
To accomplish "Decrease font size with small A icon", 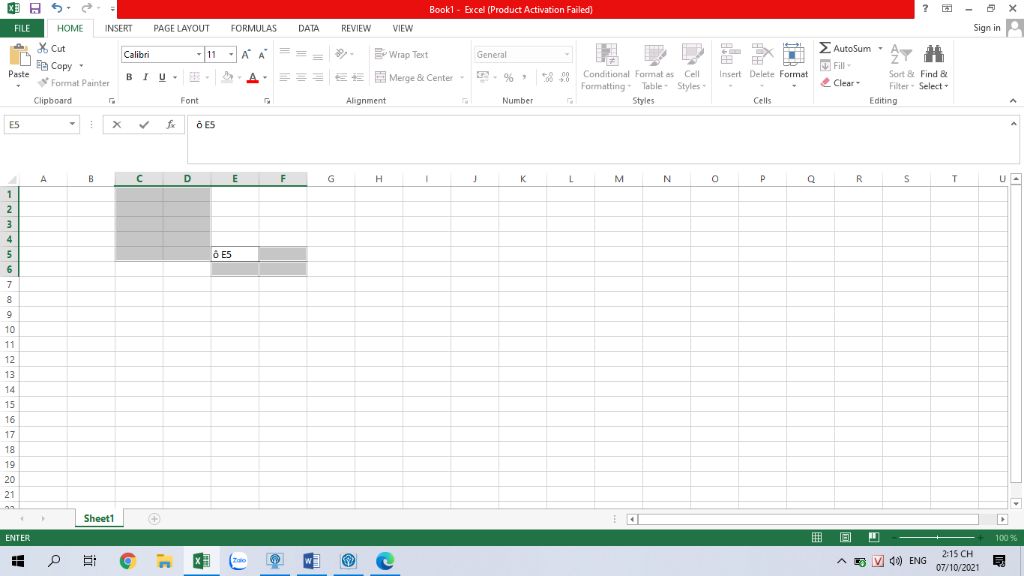I will tap(262, 55).
